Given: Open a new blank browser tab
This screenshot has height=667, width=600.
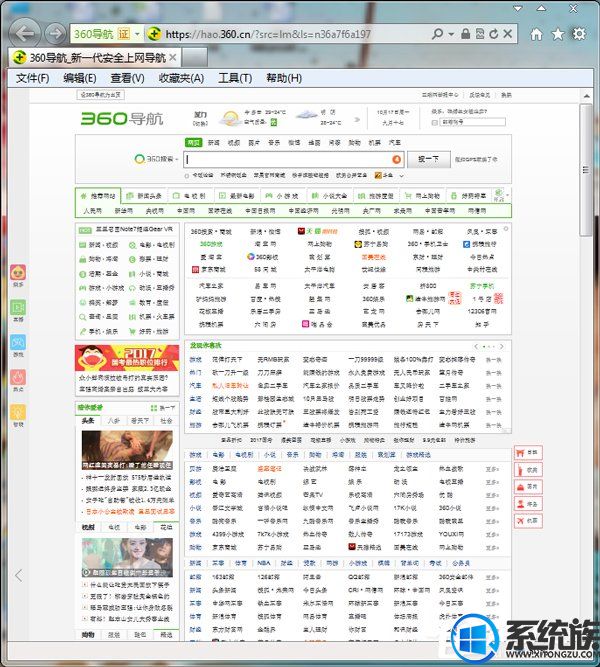Looking at the screenshot, I should (195, 57).
